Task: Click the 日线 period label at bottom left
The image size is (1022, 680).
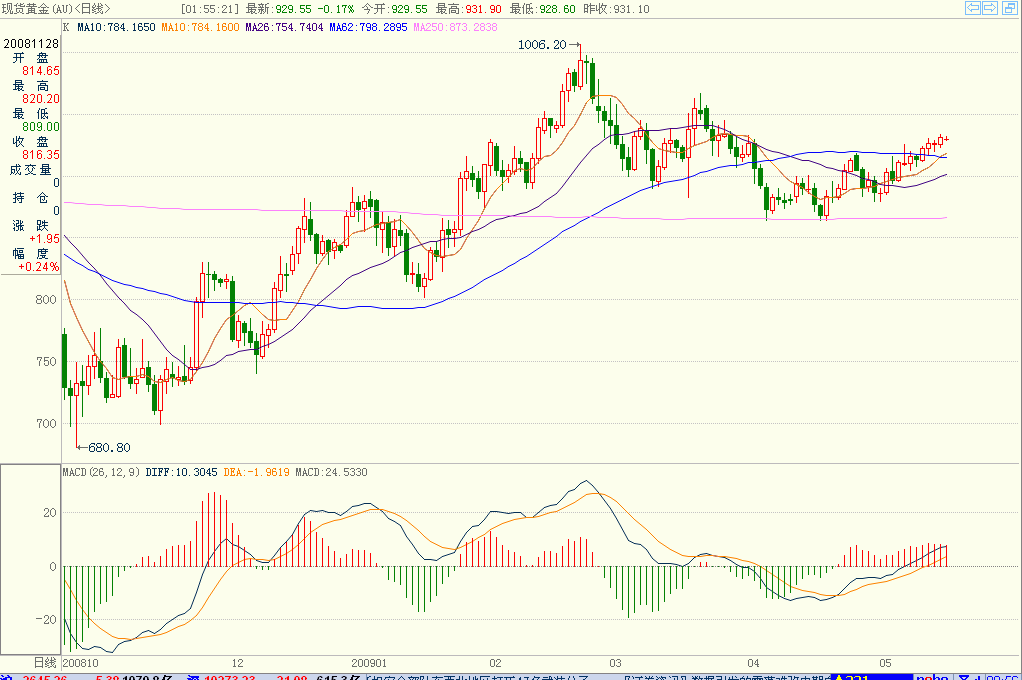Action: point(45,663)
